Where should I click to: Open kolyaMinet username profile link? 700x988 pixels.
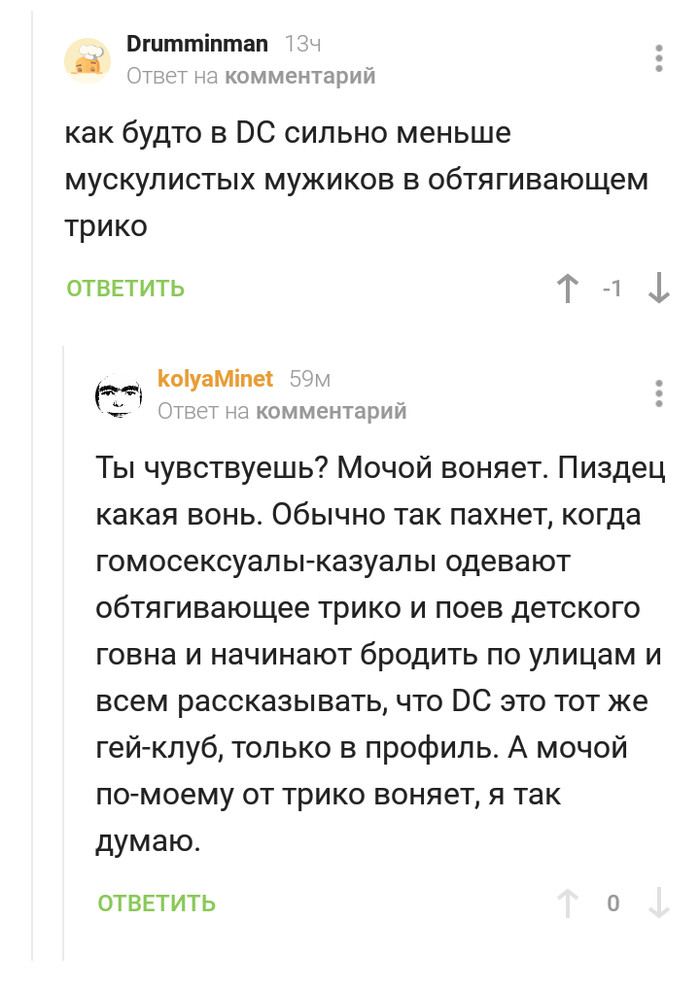tap(215, 378)
